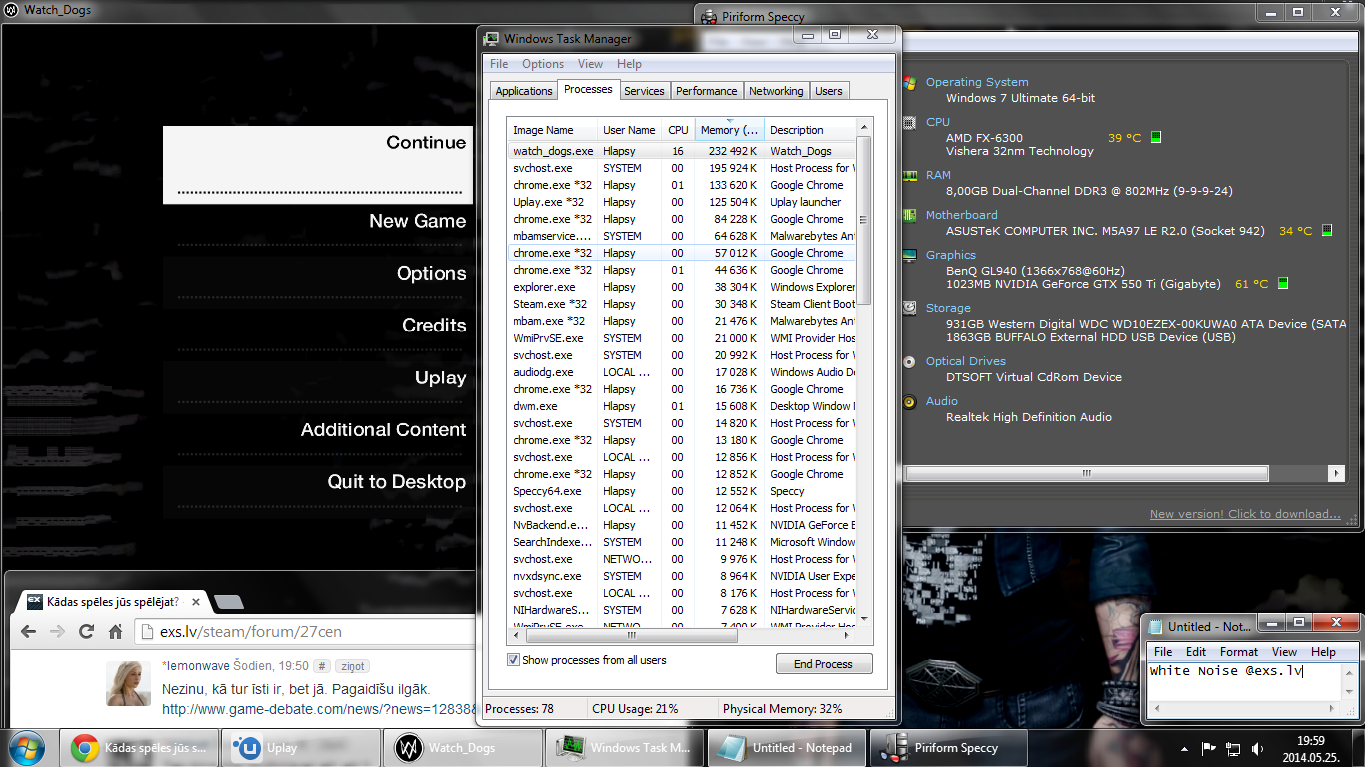
Task: Sort processes by Image Name column
Action: 552,130
